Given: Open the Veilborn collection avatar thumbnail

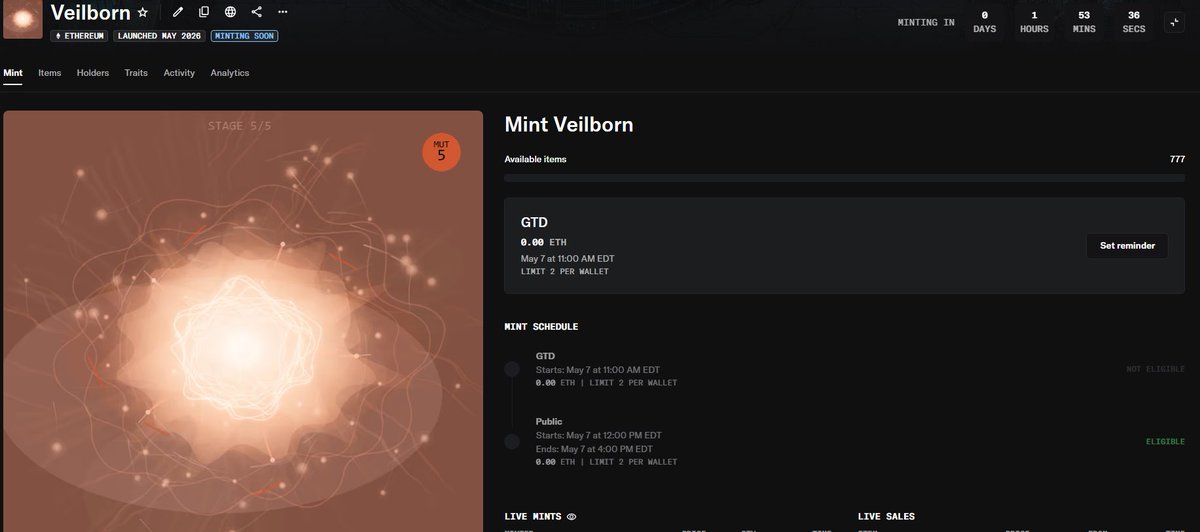Looking at the screenshot, I should click(x=23, y=19).
